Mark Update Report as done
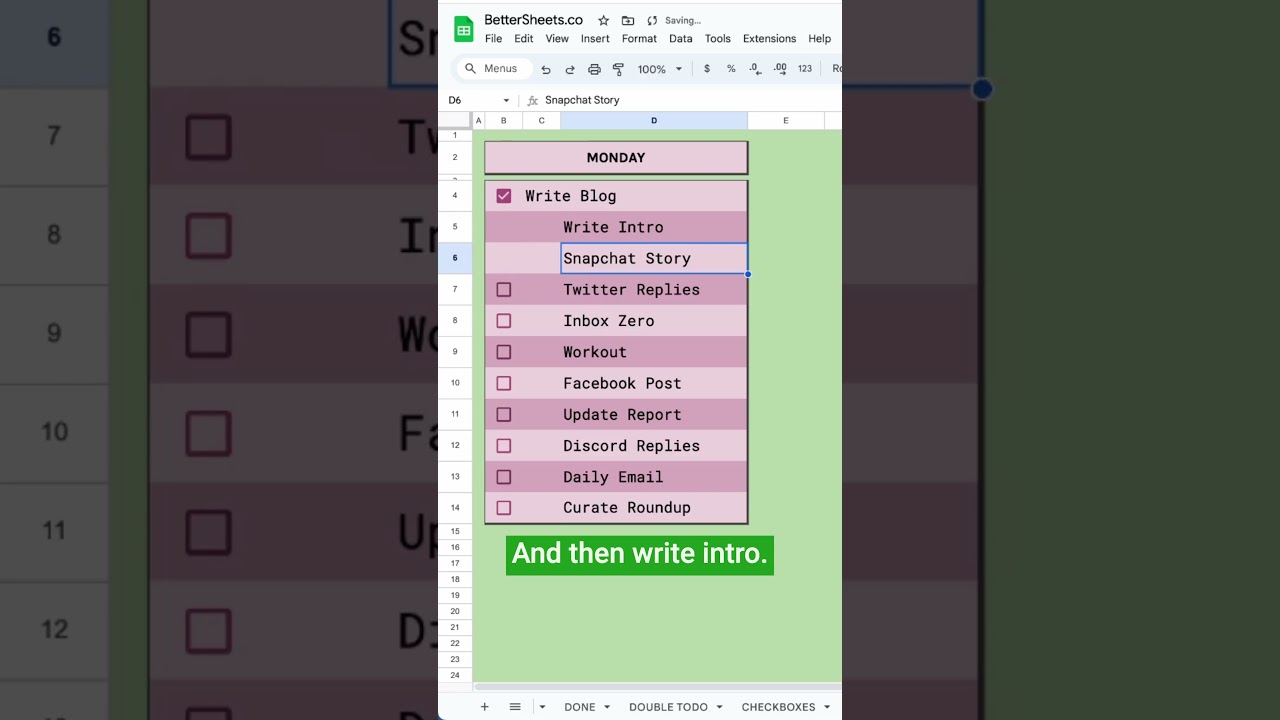This screenshot has width=1280, height=720. point(504,414)
